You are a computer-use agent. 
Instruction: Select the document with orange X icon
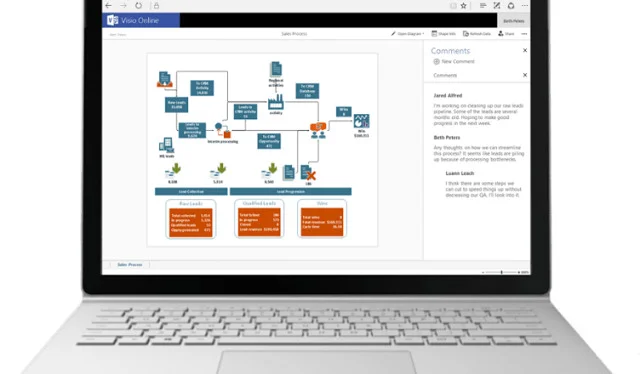point(308,173)
